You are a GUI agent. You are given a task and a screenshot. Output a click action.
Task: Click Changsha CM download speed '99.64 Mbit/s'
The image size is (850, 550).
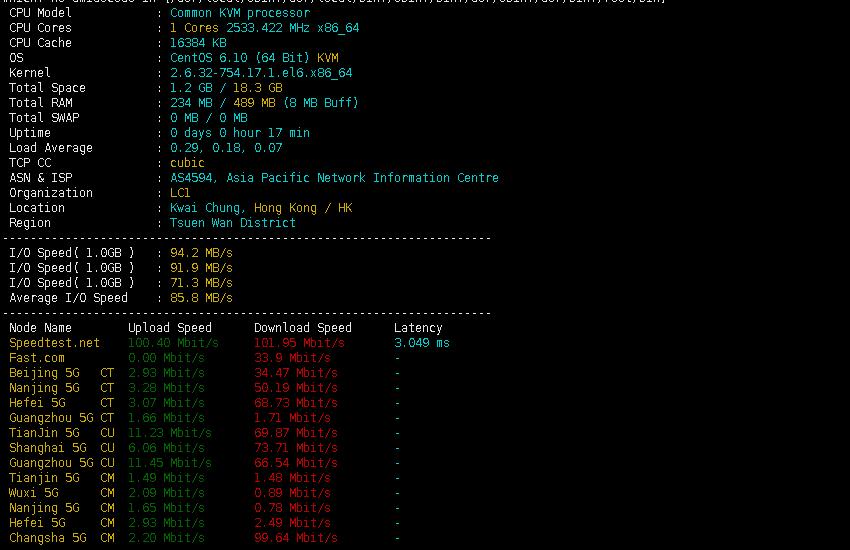click(x=296, y=538)
